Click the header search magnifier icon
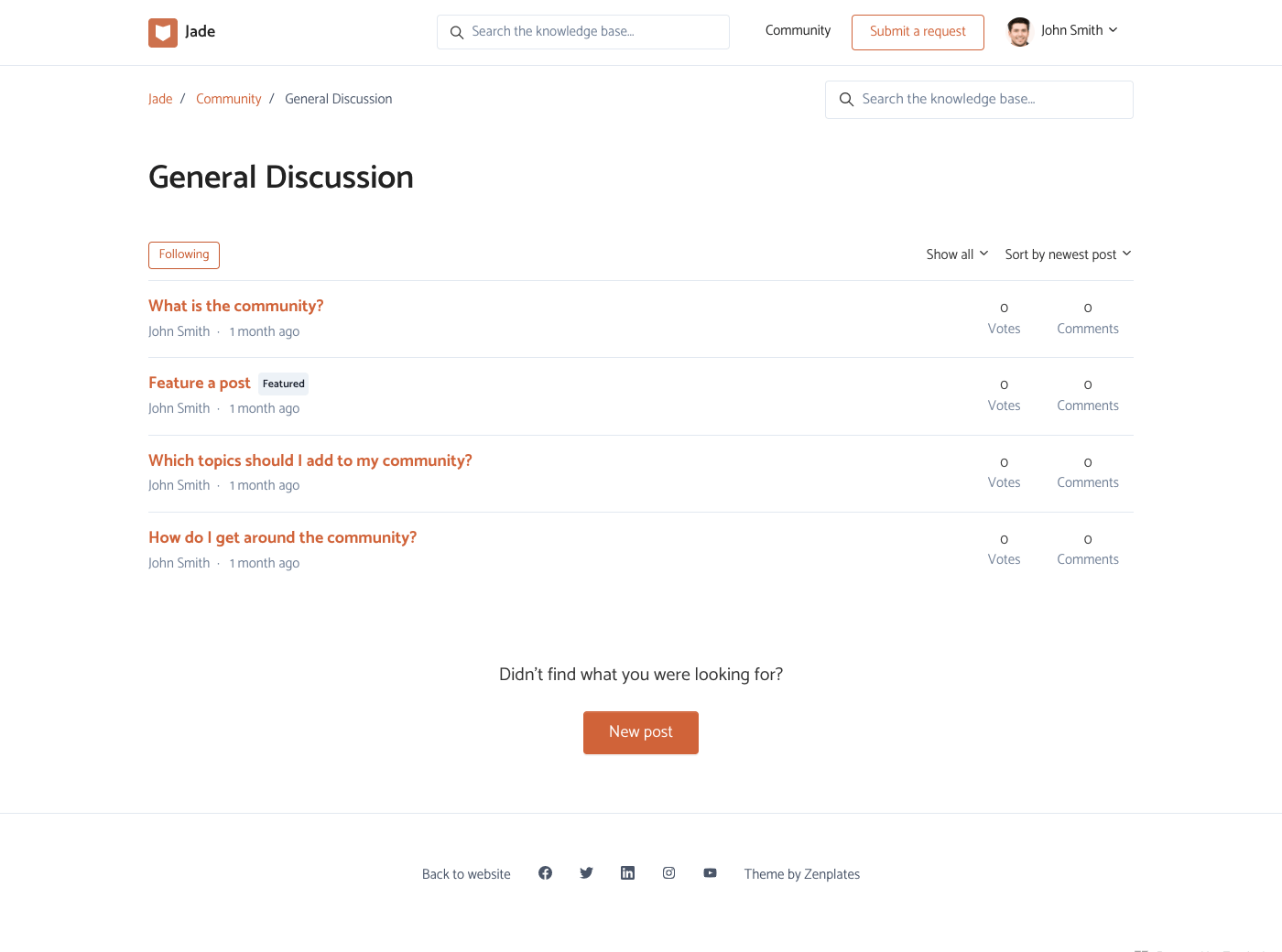 pos(457,33)
